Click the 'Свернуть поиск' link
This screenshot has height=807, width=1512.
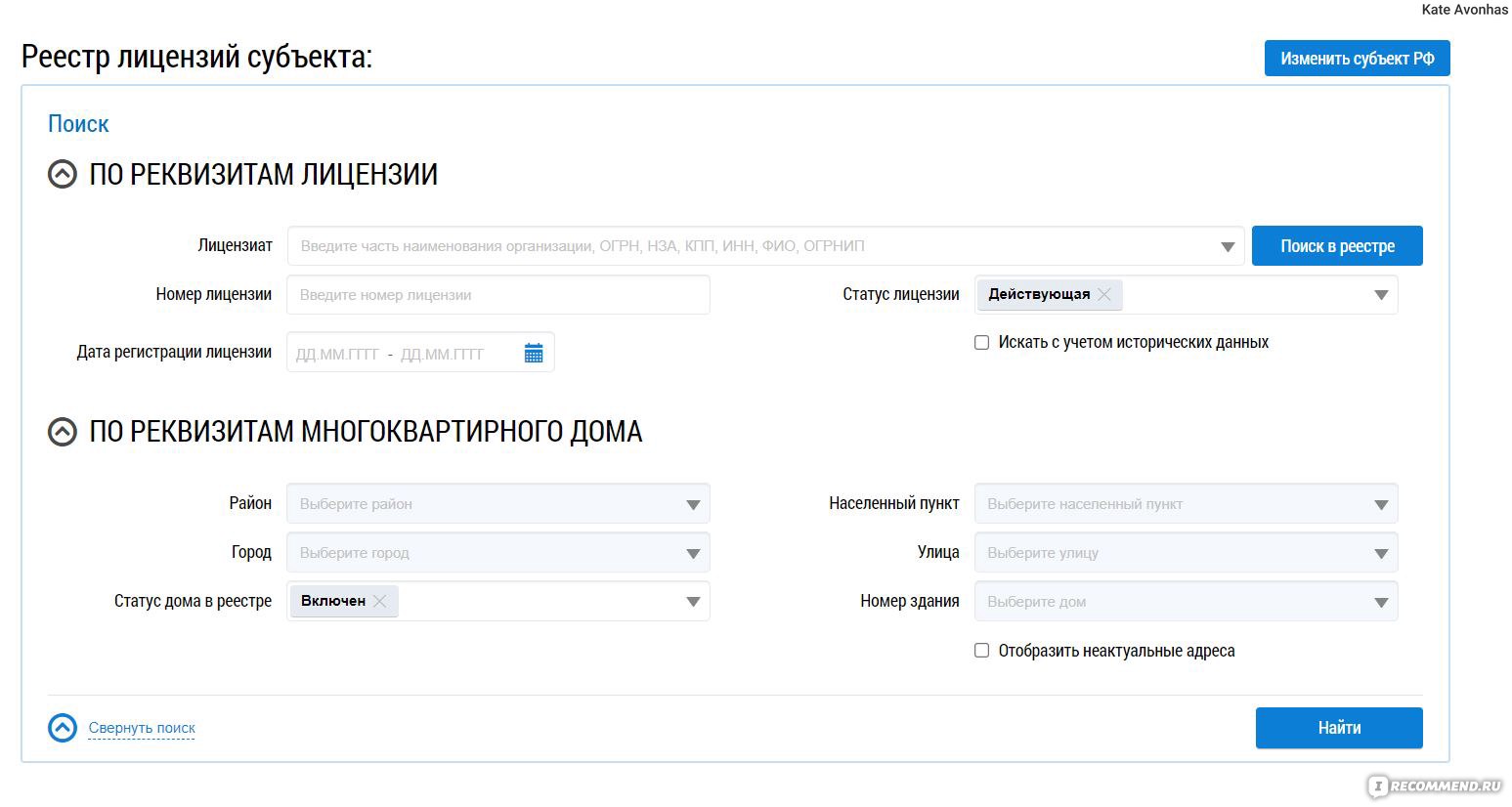tap(142, 728)
